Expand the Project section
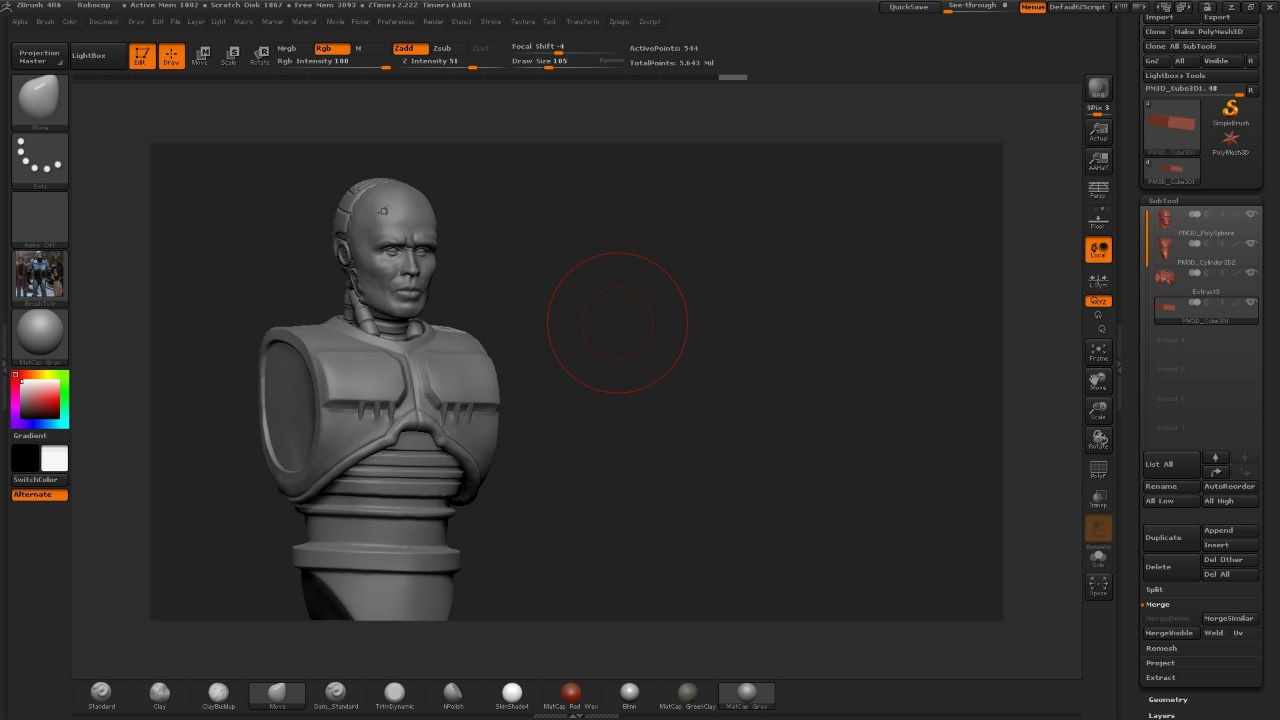 [x=1160, y=663]
